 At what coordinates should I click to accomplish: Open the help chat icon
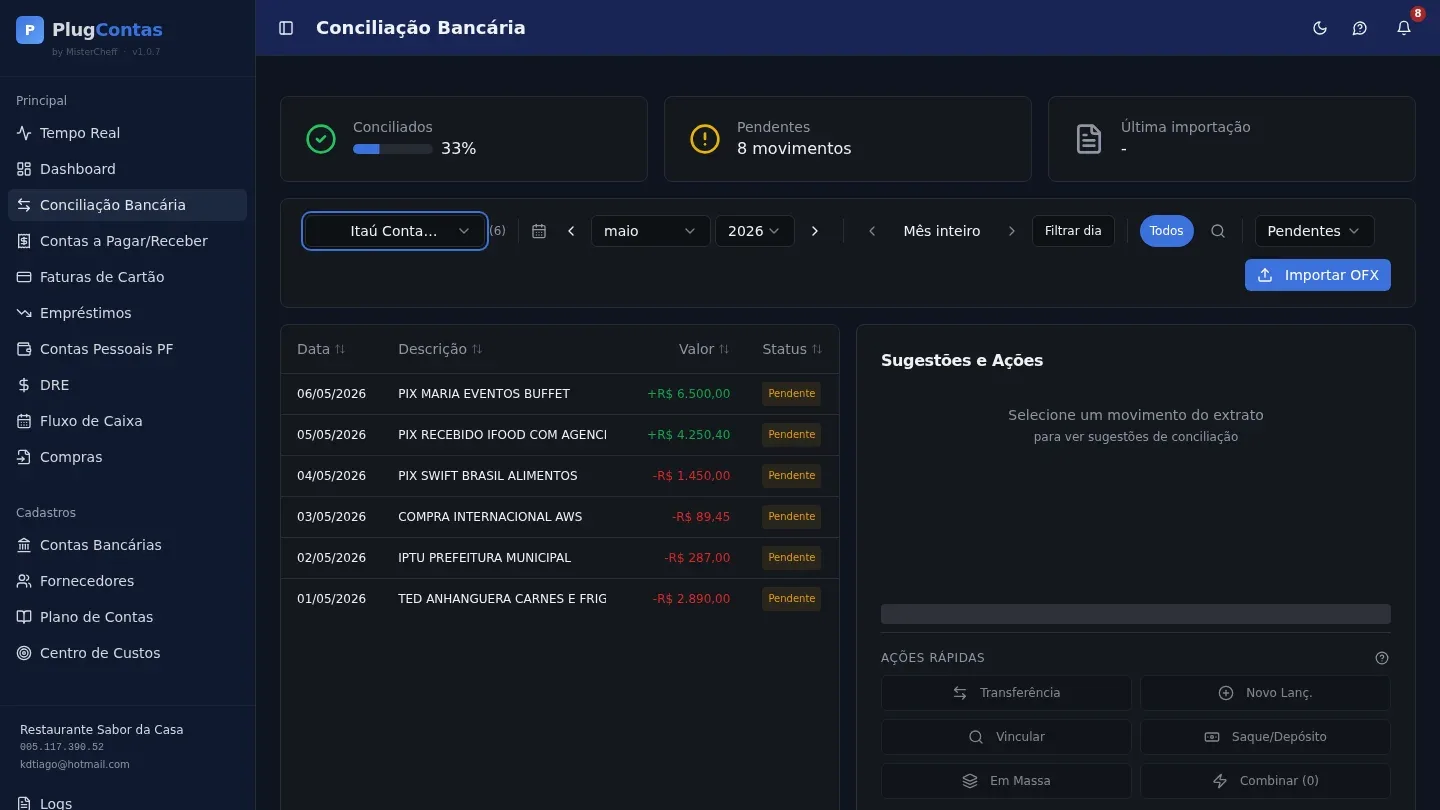[1360, 28]
